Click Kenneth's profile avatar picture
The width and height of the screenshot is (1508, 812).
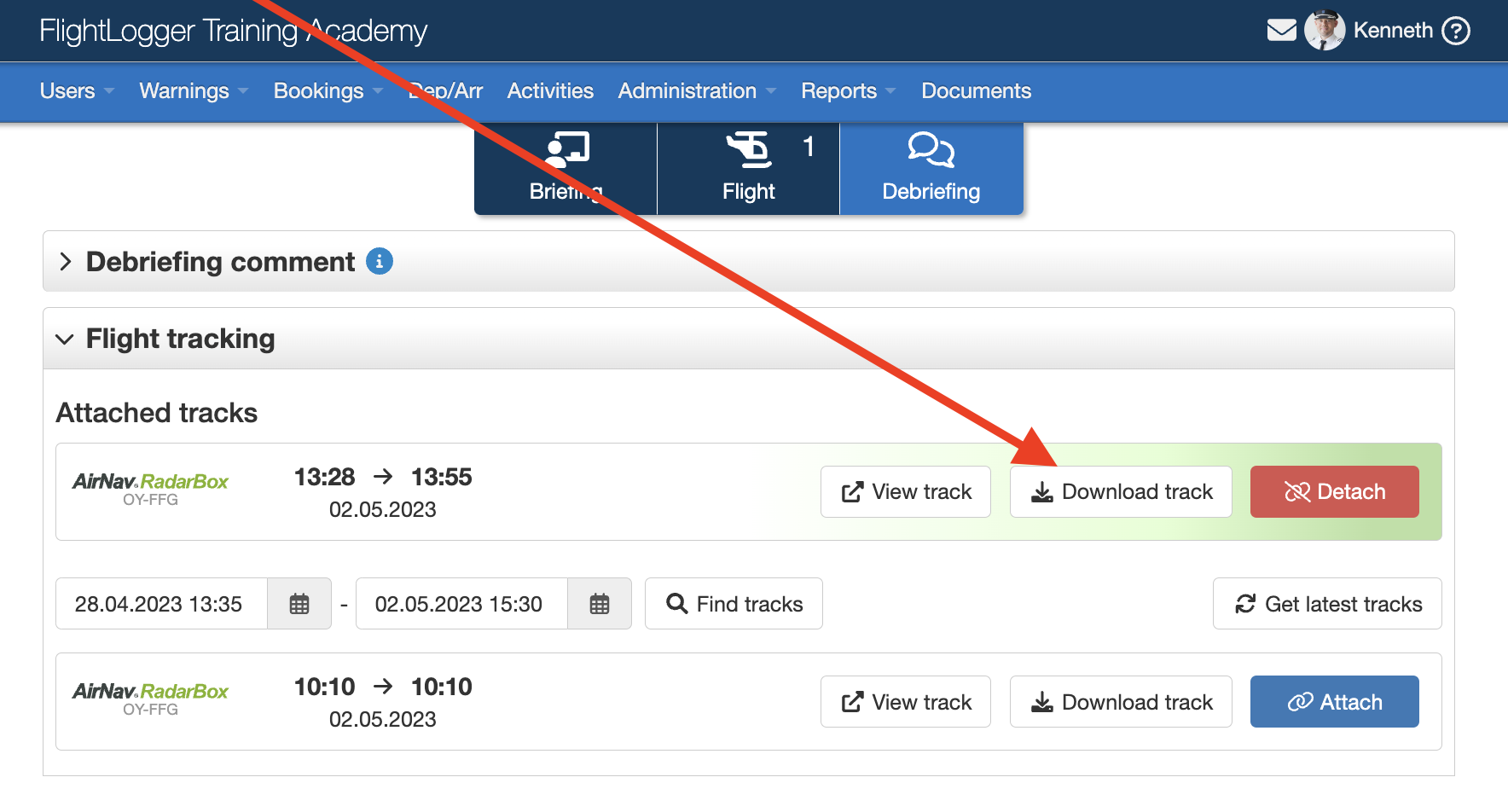click(1324, 31)
